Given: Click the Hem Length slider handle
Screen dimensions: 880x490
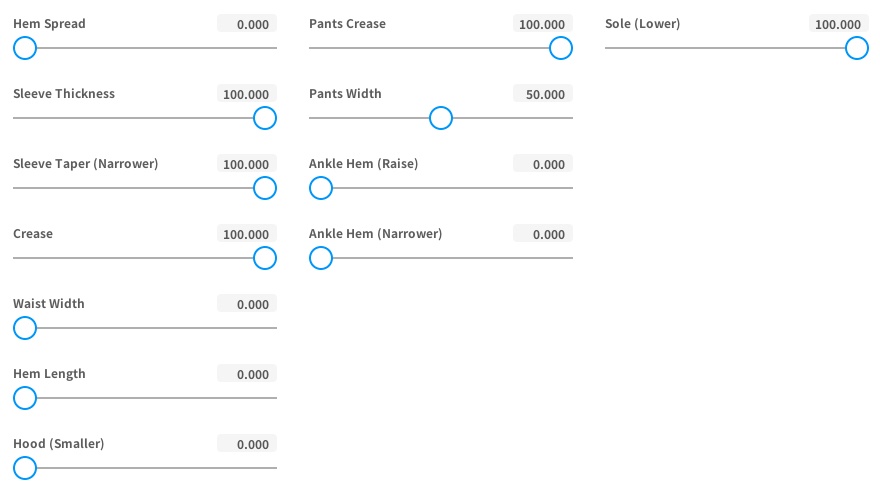Looking at the screenshot, I should pyautogui.click(x=25, y=398).
